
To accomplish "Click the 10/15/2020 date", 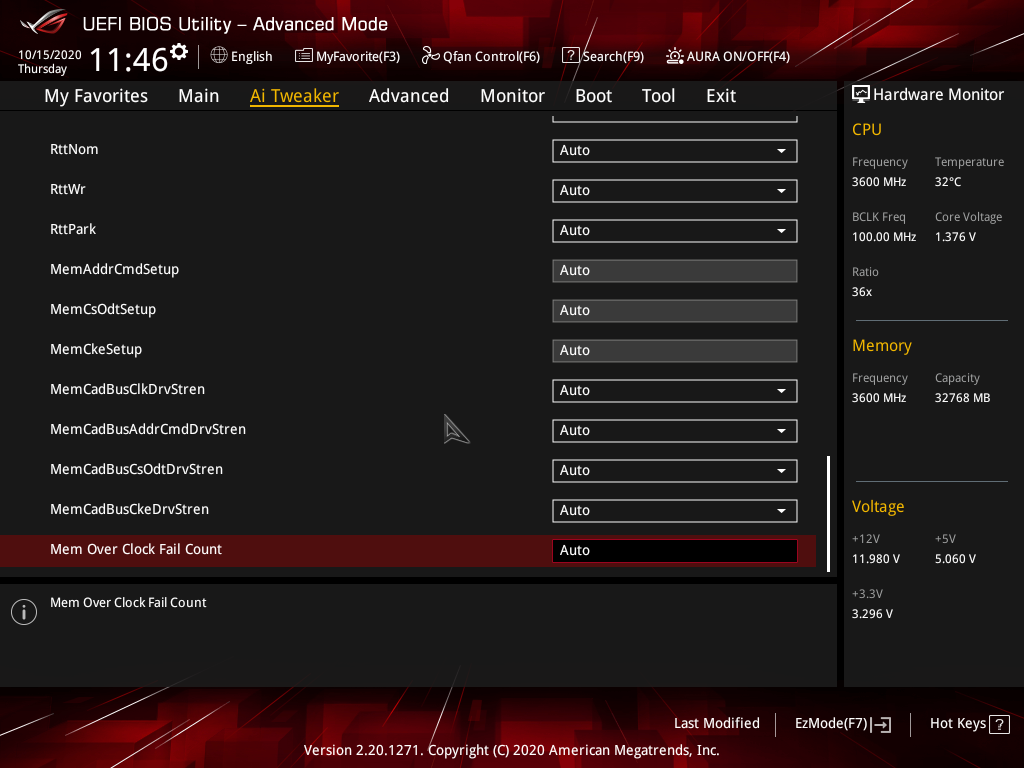I will [50, 55].
